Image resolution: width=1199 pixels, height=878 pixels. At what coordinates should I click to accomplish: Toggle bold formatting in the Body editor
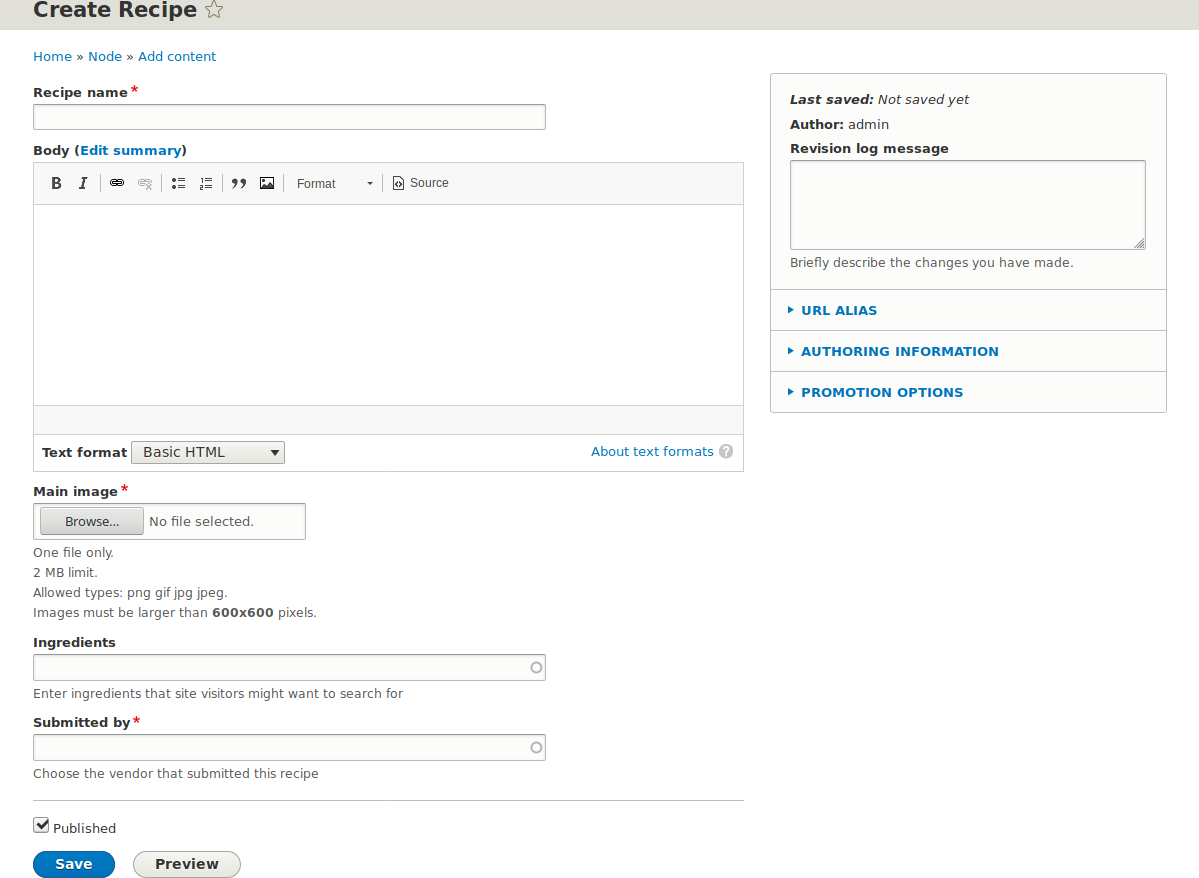(x=56, y=183)
